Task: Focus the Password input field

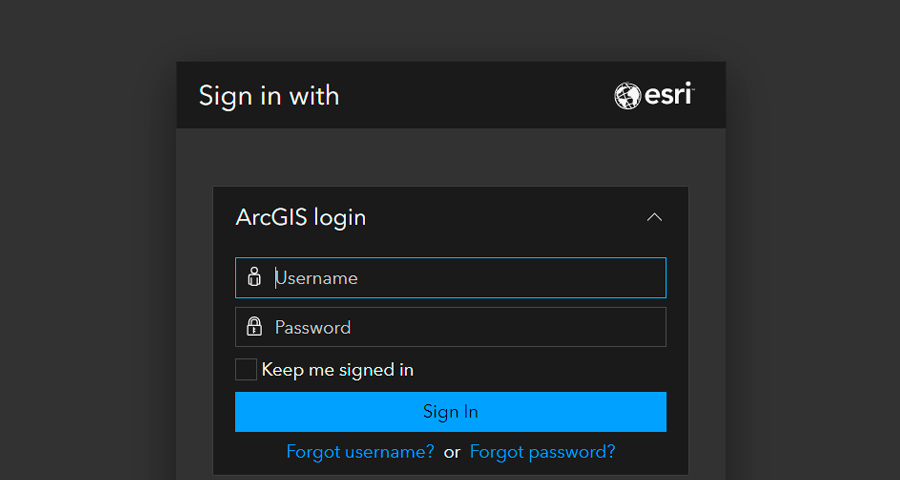Action: click(451, 327)
